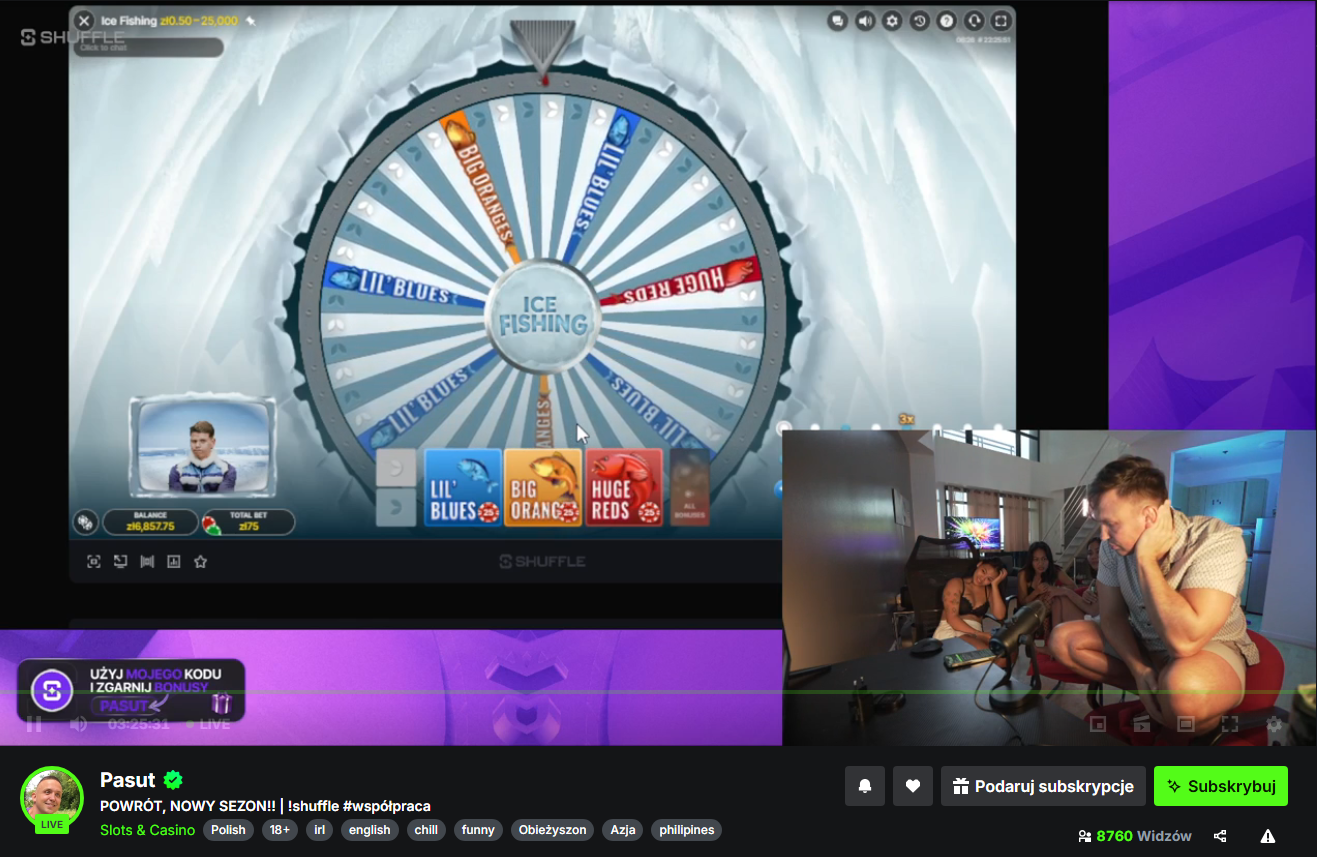Jump to the LIVE indicator in the player
Image resolution: width=1317 pixels, height=857 pixels.
(x=208, y=723)
